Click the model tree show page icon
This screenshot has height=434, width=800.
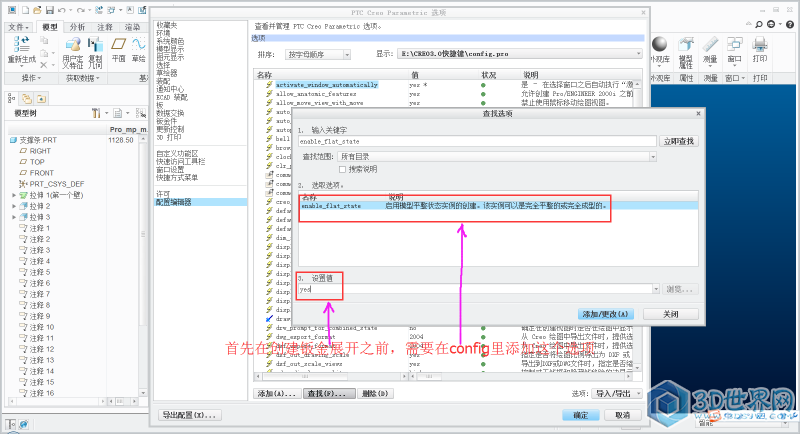(x=118, y=113)
